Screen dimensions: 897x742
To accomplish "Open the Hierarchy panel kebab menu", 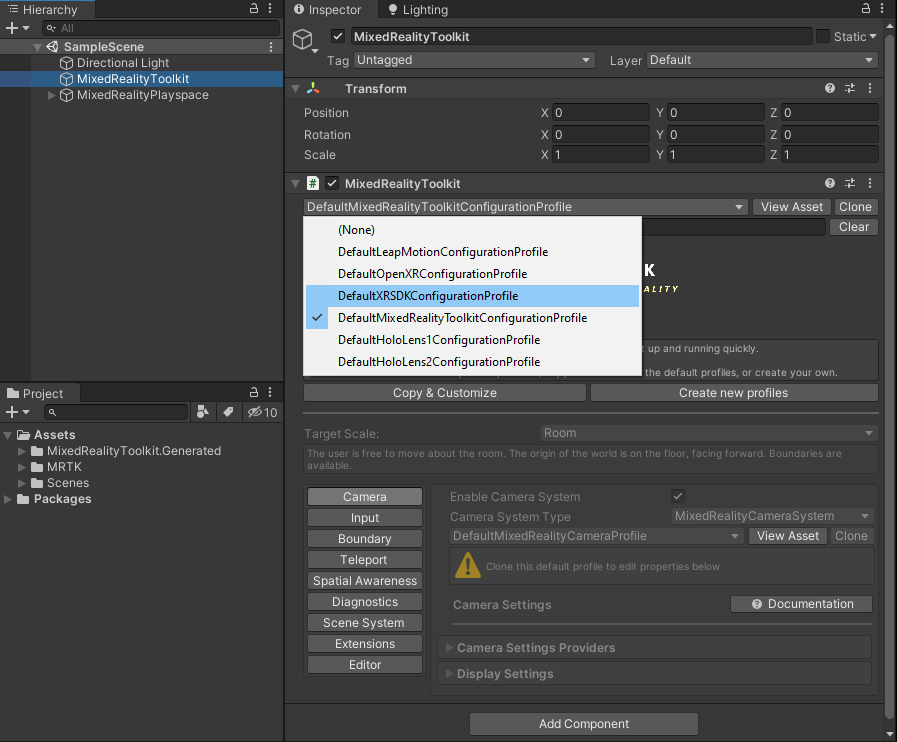I will coord(271,9).
